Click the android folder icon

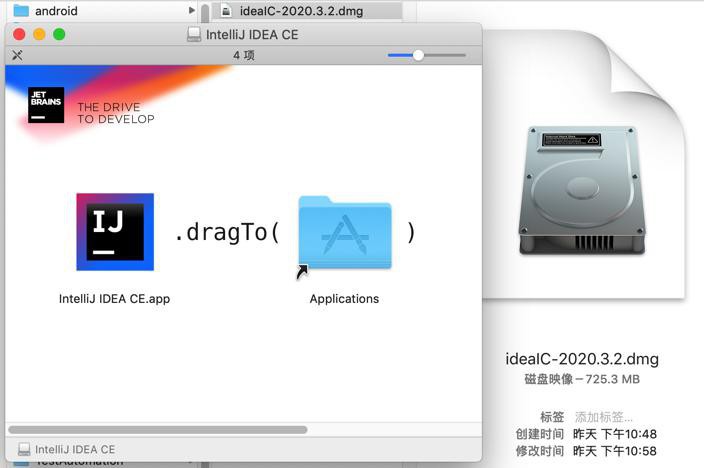[21, 10]
